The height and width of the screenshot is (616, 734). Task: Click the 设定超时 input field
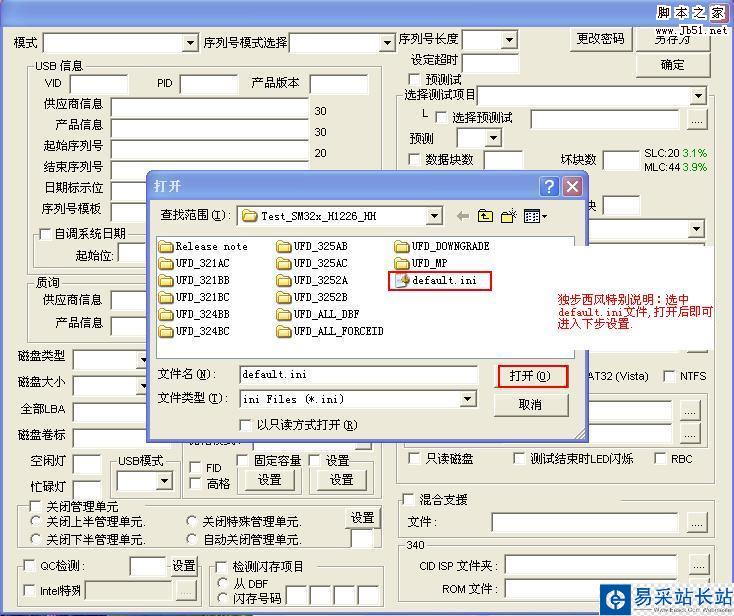pyautogui.click(x=491, y=62)
